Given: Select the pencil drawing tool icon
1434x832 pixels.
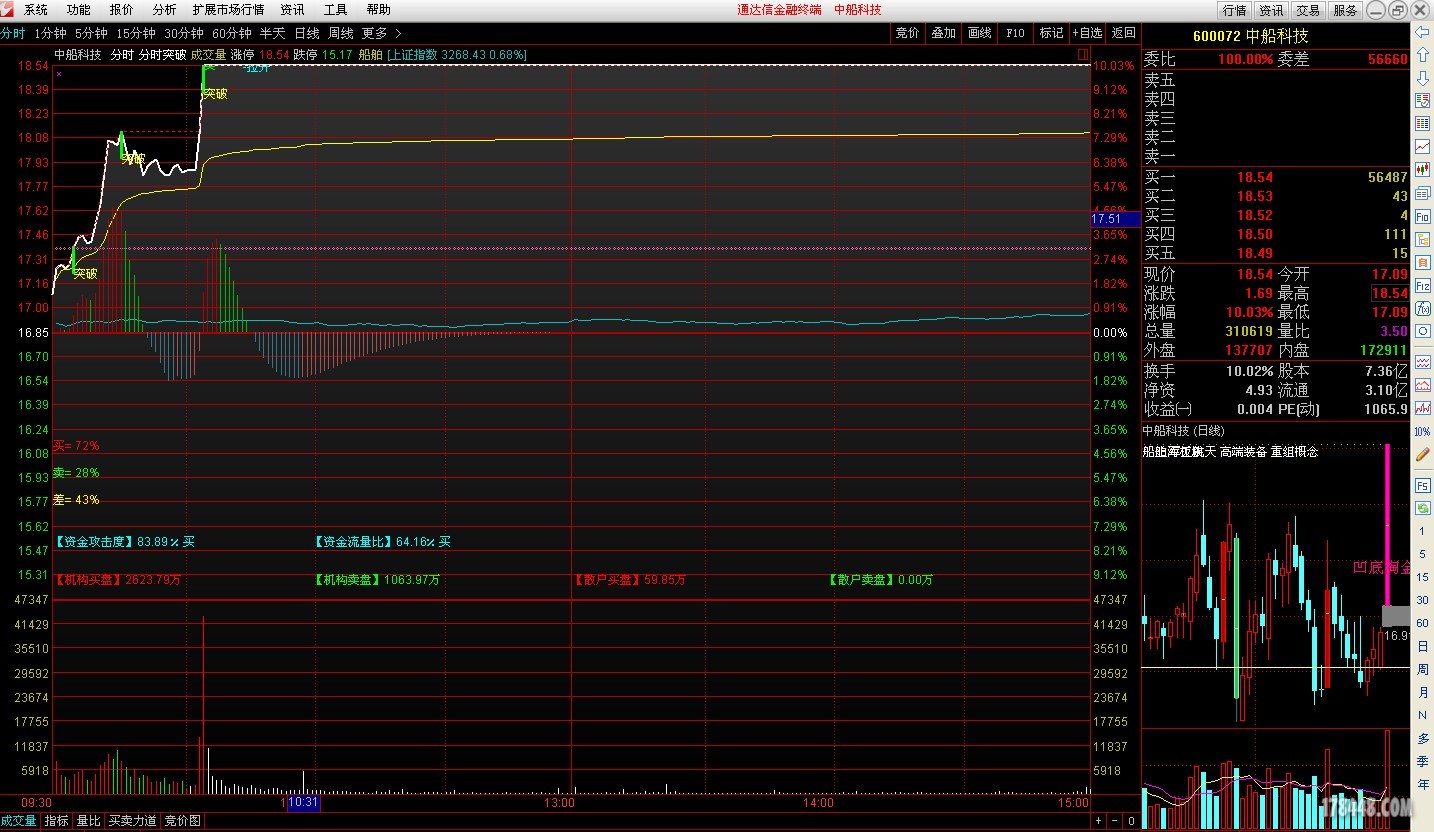Looking at the screenshot, I should tap(1422, 454).
